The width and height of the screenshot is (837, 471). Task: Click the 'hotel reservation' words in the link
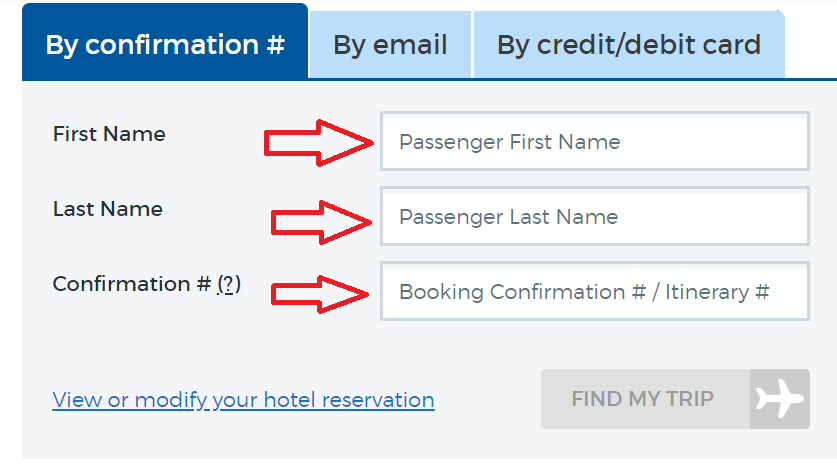coord(349,400)
